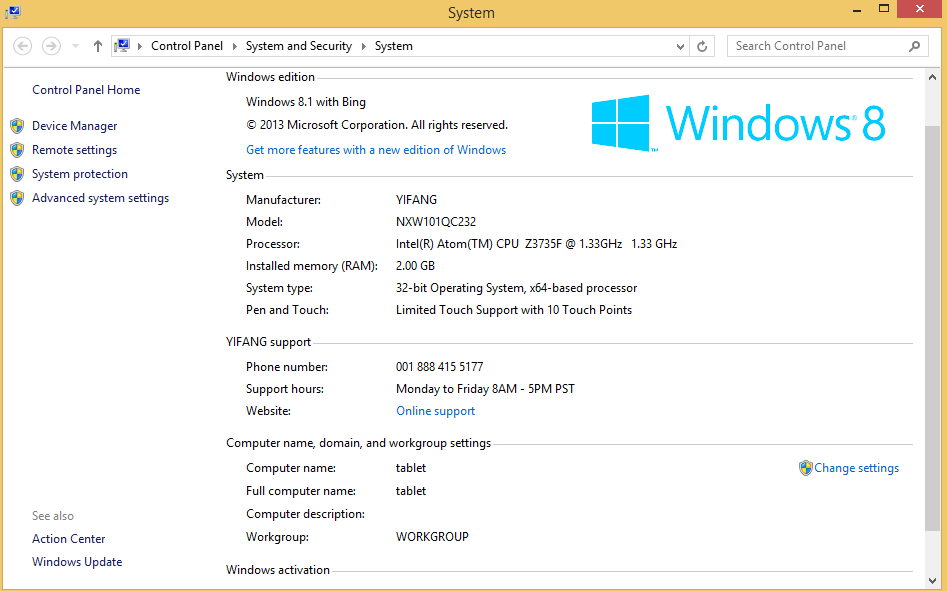Go up one level with Up arrow

click(97, 46)
